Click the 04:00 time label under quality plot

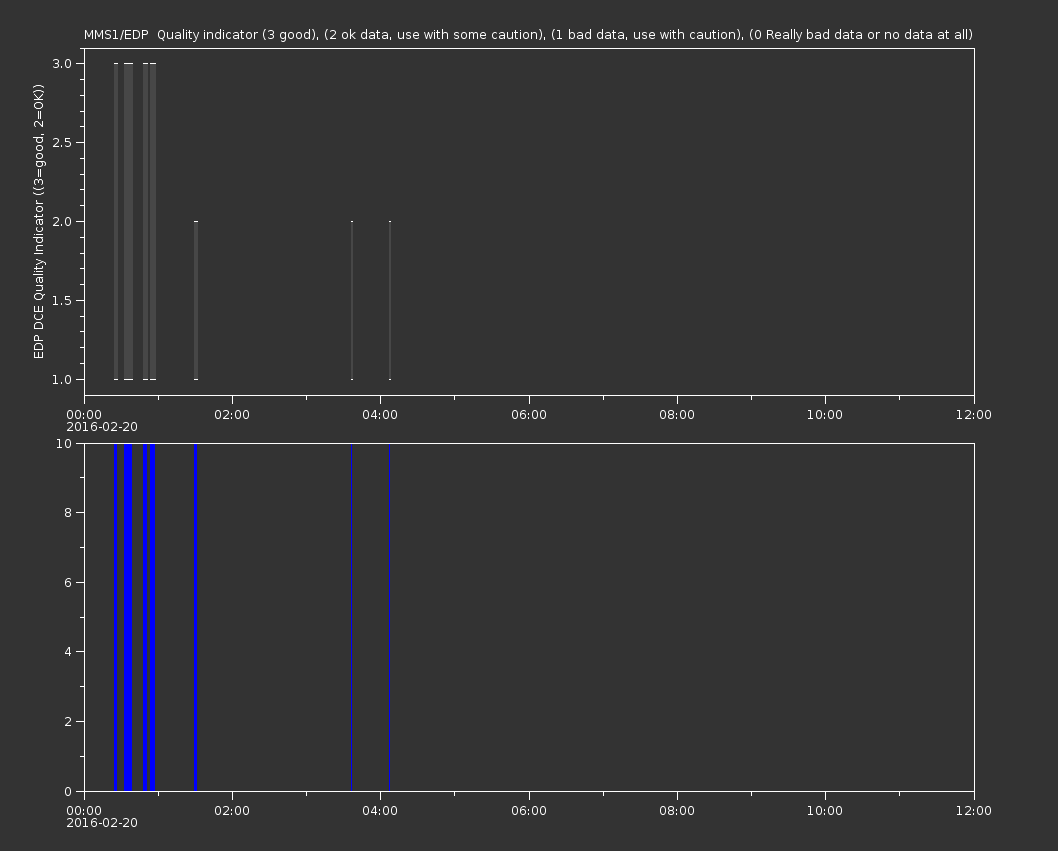(x=380, y=414)
